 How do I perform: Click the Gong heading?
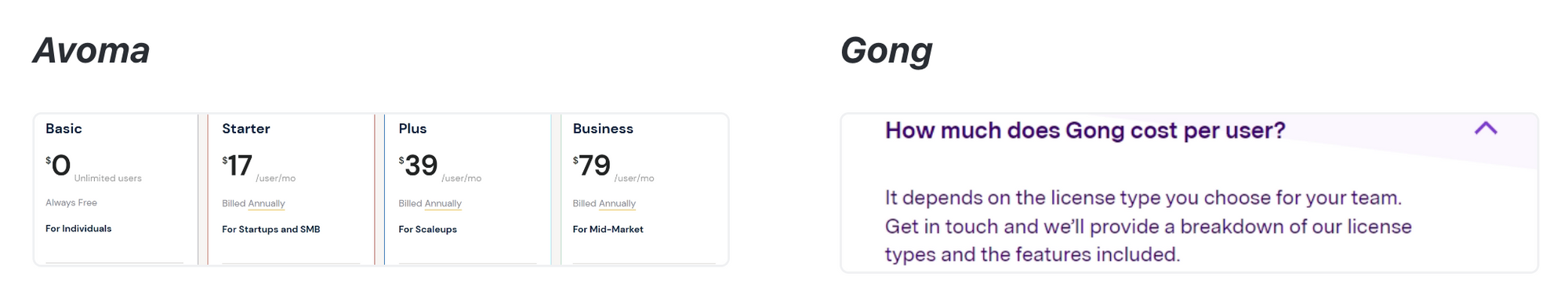pyautogui.click(x=886, y=52)
